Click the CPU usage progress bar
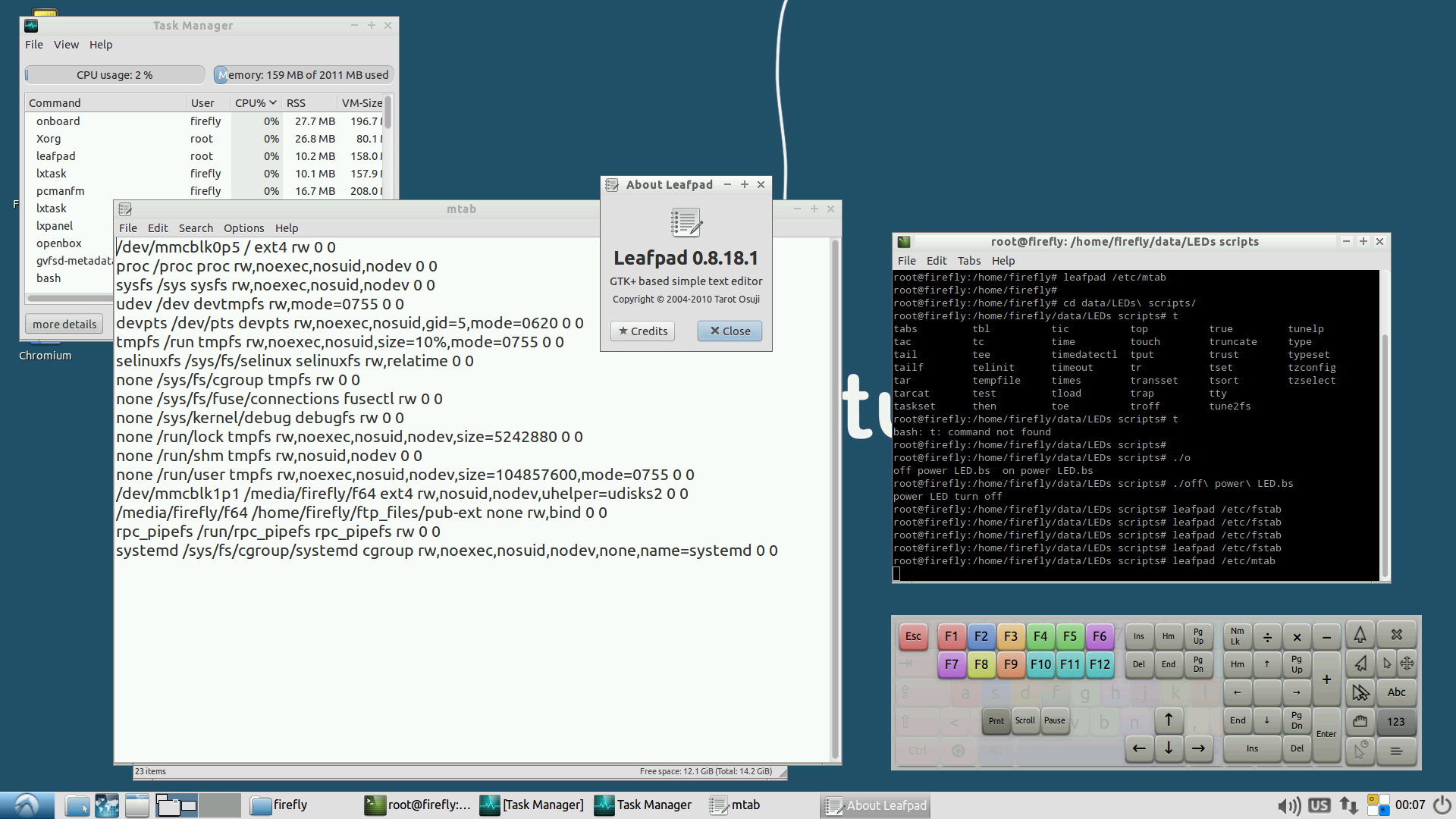Screen dimensions: 1456x819 (115, 75)
